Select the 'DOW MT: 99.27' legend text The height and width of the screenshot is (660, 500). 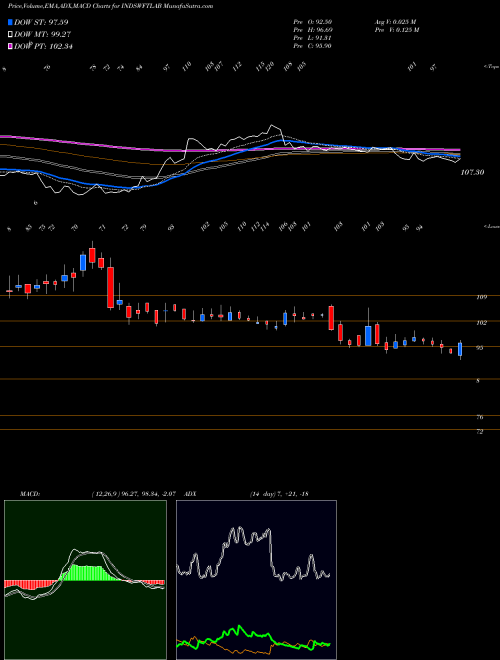pyautogui.click(x=43, y=35)
